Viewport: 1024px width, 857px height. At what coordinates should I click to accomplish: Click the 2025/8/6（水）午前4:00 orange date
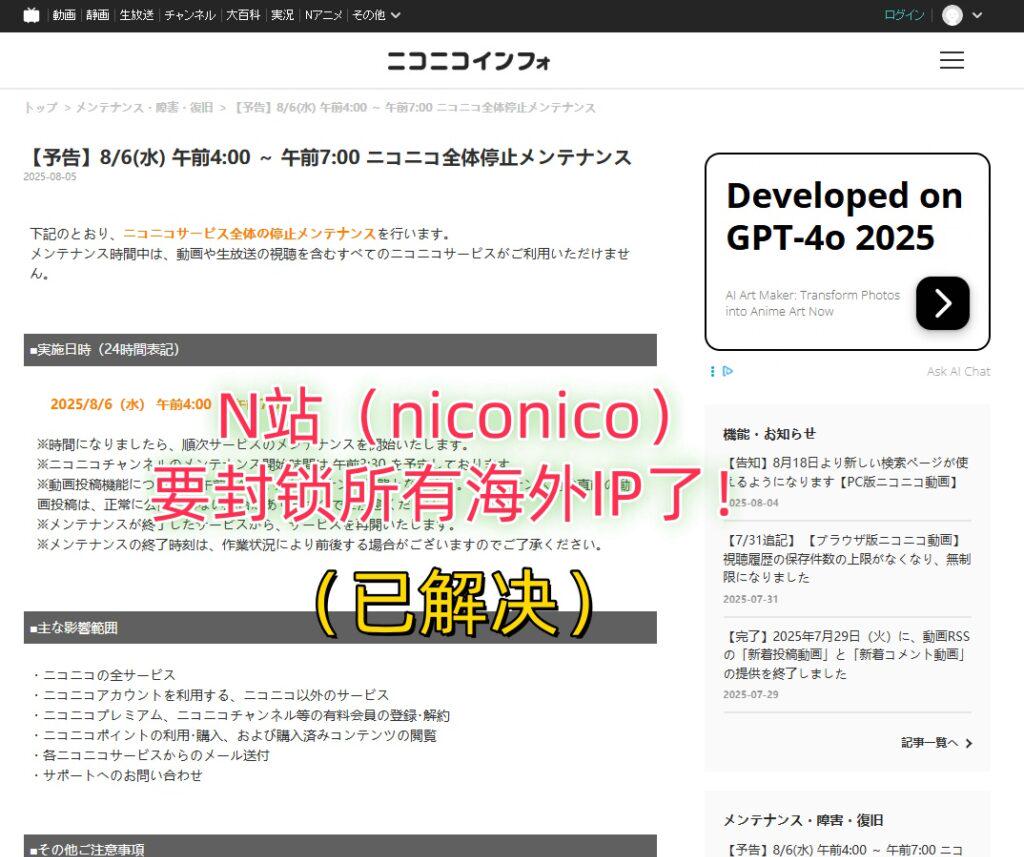131,404
